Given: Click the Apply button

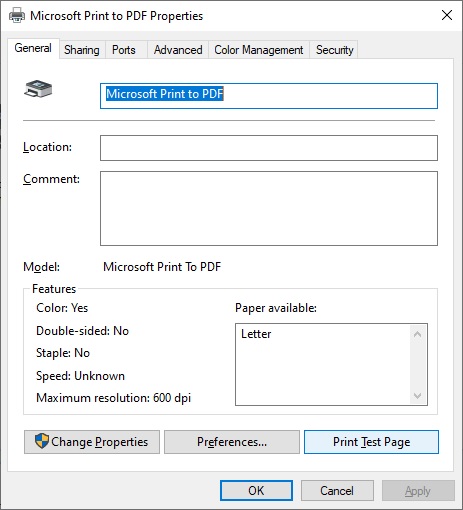Looking at the screenshot, I should click(418, 491).
